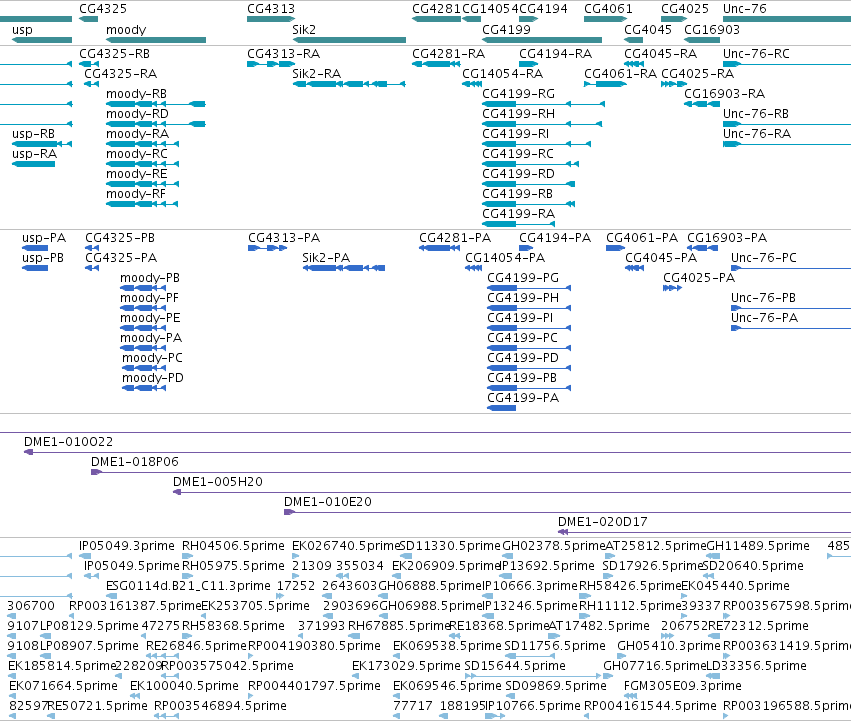
Task: Open the LP08129.5prime EST label
Action: point(90,626)
